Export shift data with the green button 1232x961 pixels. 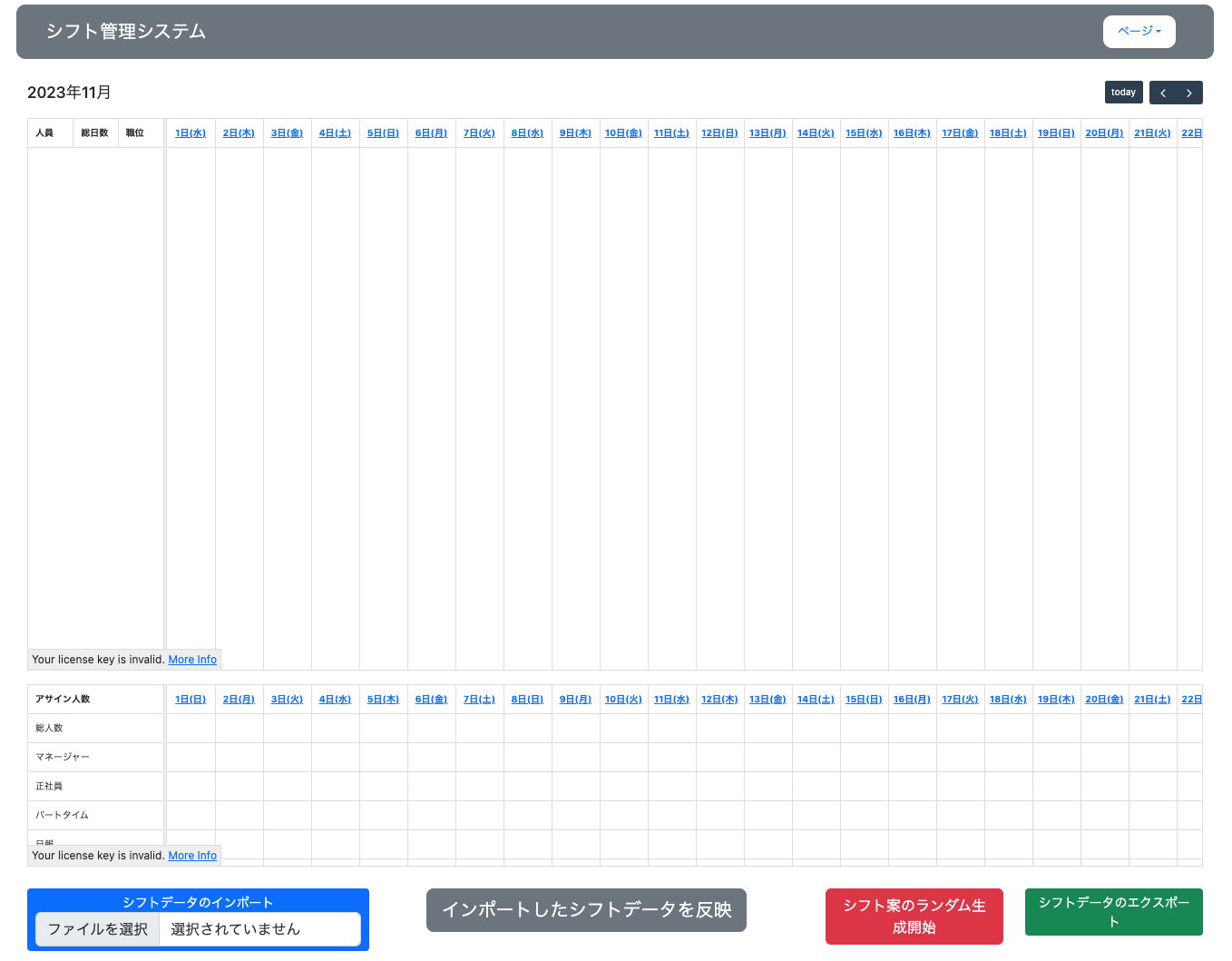click(x=1113, y=911)
